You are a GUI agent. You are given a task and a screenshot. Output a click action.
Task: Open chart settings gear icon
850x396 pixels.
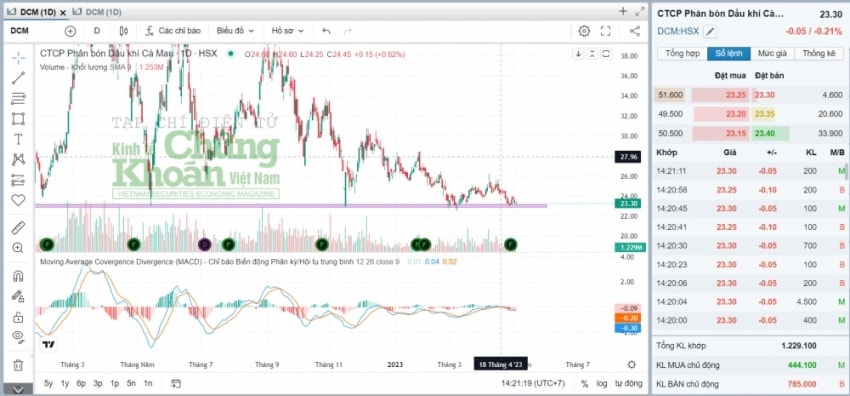tap(584, 31)
